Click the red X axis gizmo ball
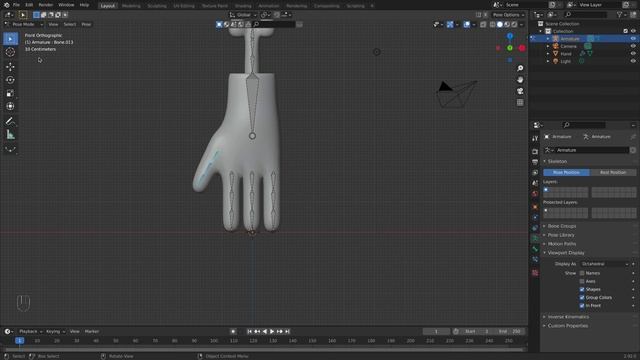 [522, 48]
